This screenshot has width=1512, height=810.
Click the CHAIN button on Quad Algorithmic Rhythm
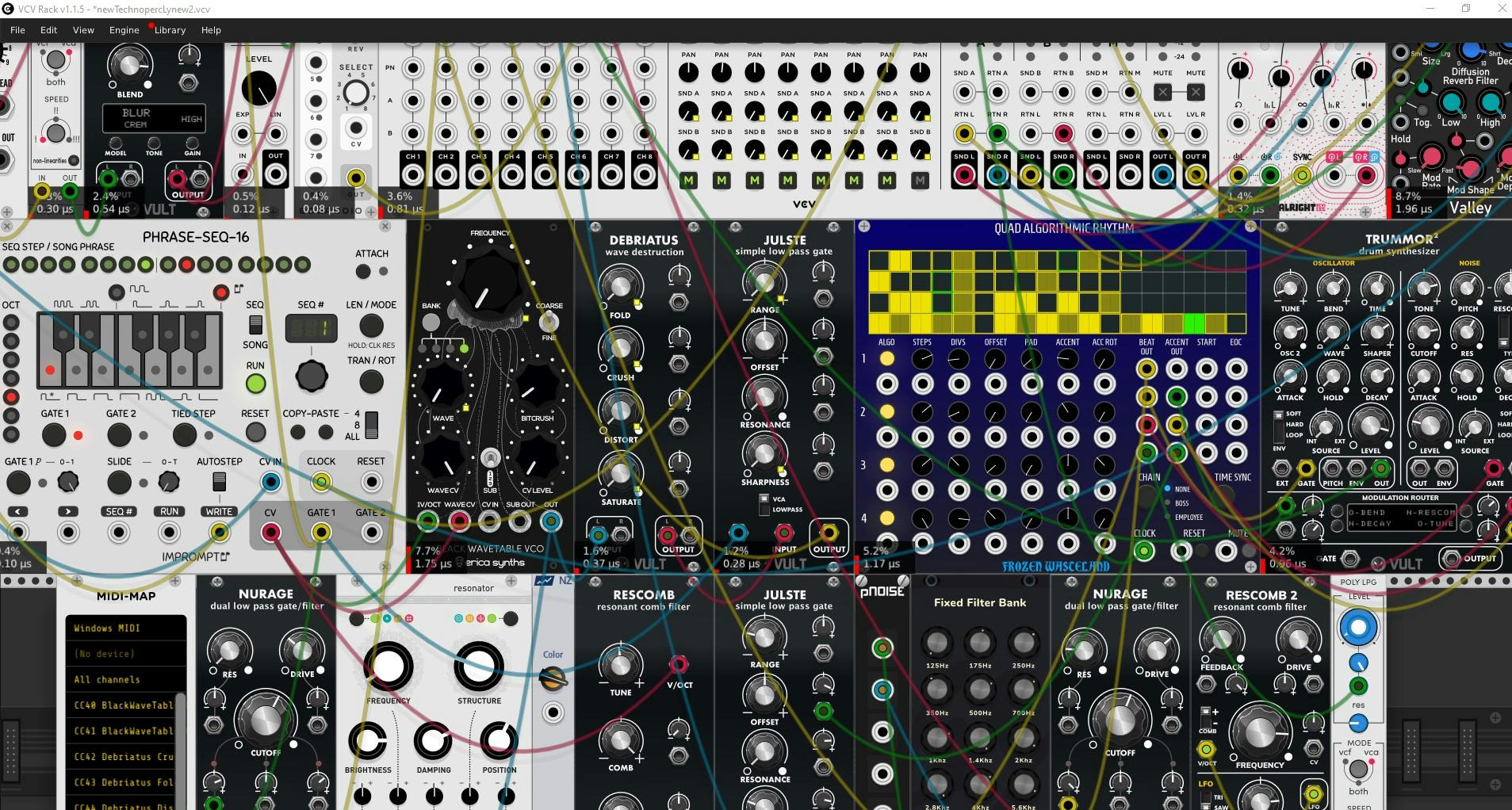pos(1148,497)
